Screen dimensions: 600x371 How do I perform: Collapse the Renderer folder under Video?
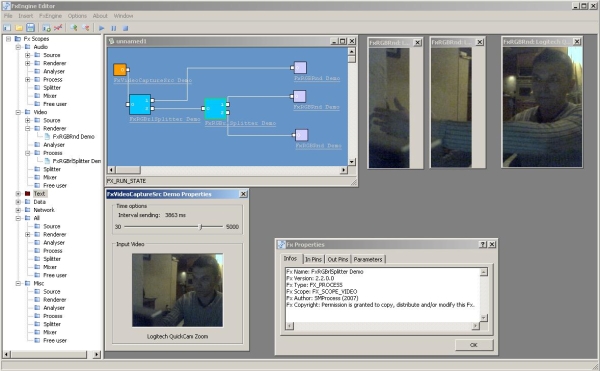click(x=28, y=129)
